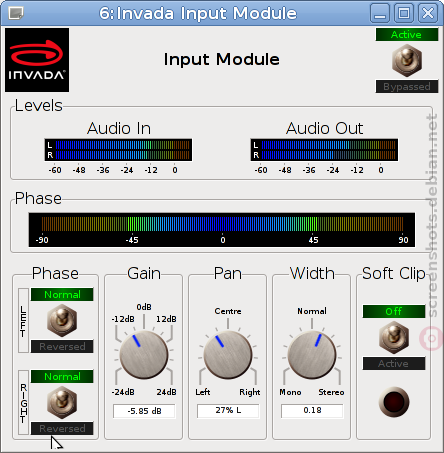The height and width of the screenshot is (453, 444).
Task: Select the 0.18 width value field
Action: [x=312, y=411]
